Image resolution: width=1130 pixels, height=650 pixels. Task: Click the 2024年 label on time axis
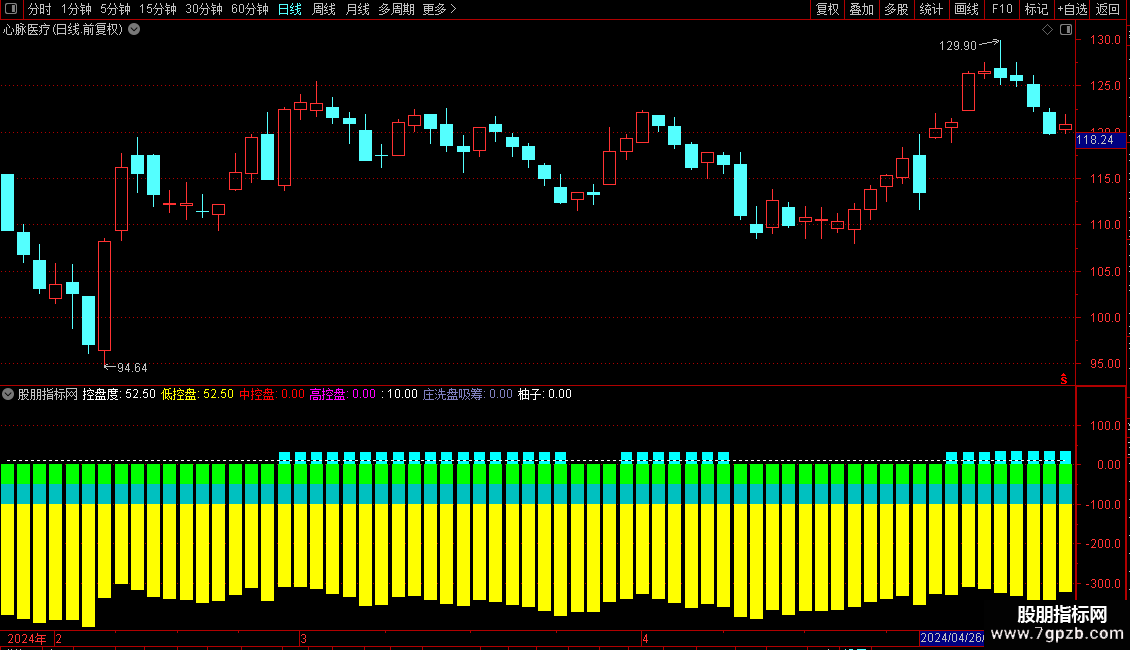point(27,639)
